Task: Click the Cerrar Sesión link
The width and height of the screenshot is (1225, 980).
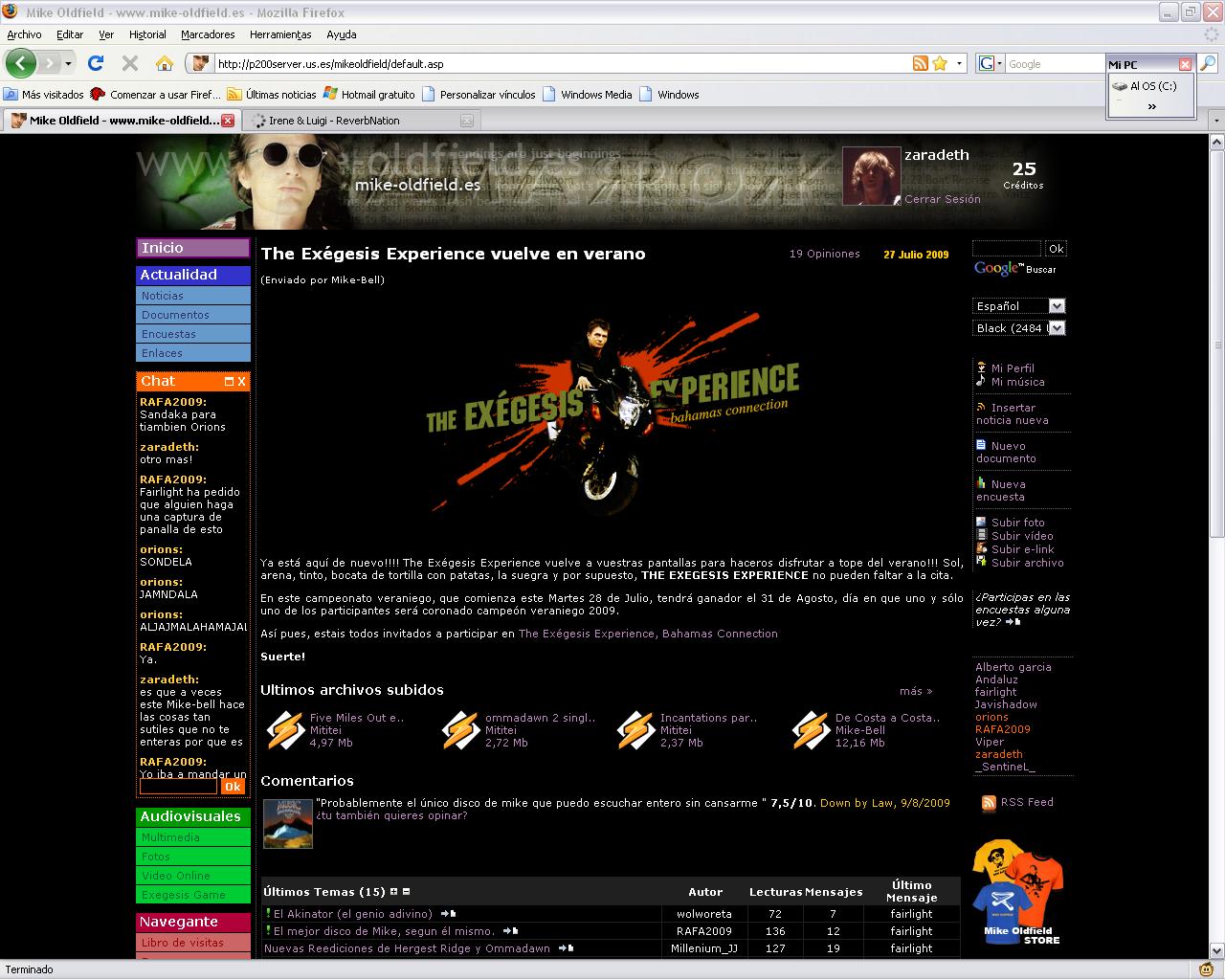Action: point(943,199)
